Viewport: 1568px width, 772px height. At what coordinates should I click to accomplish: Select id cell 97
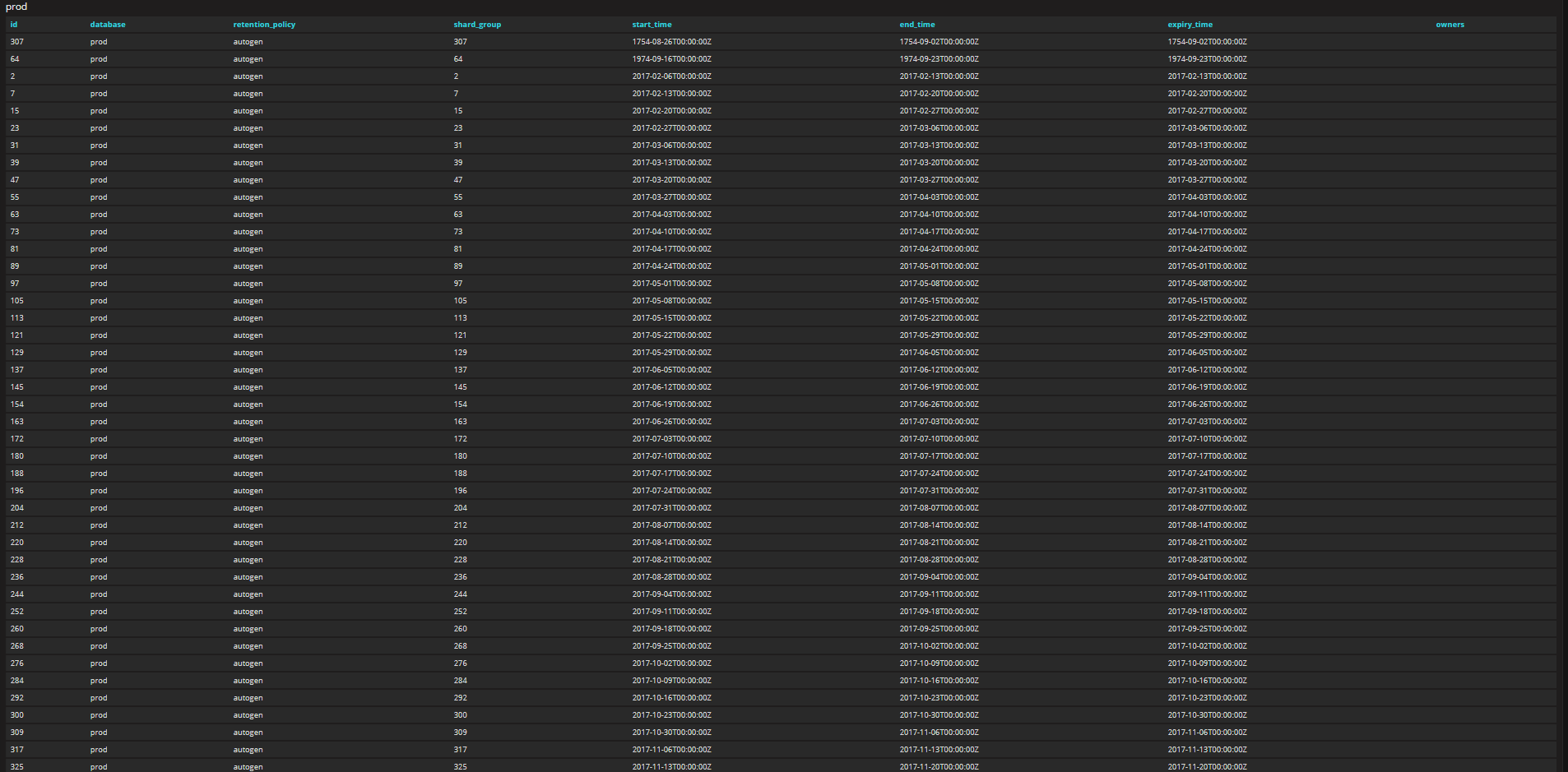(x=15, y=284)
